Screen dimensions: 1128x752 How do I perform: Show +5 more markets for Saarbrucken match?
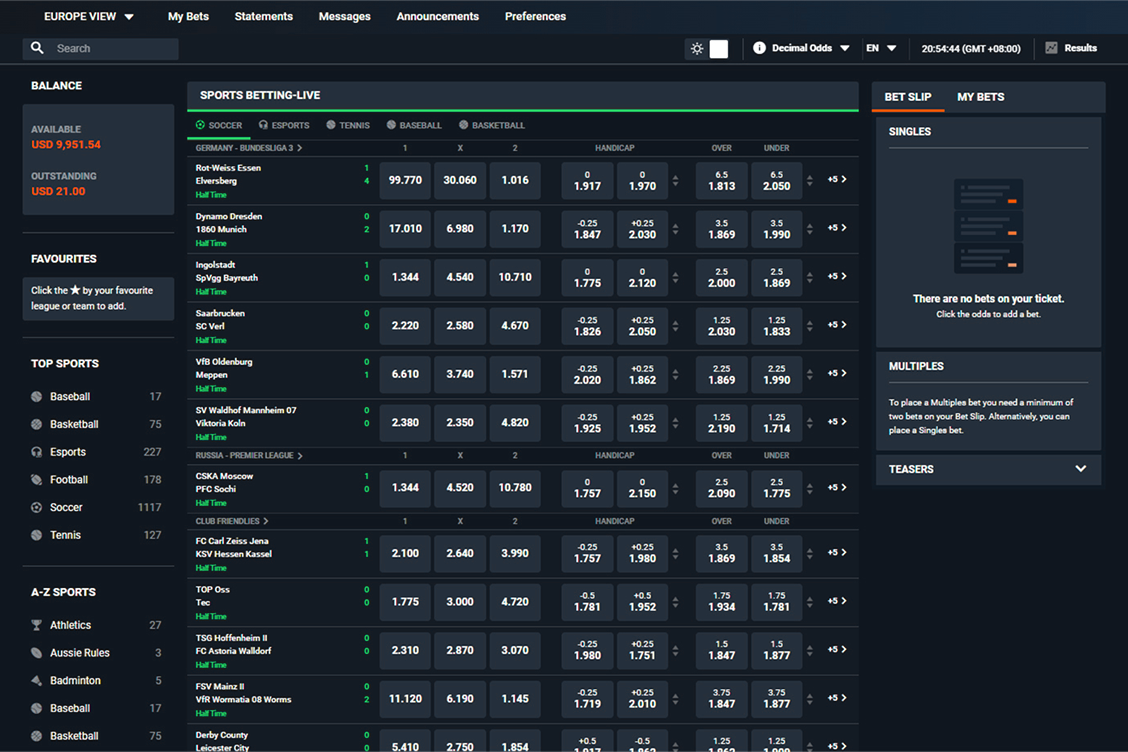[x=837, y=325]
